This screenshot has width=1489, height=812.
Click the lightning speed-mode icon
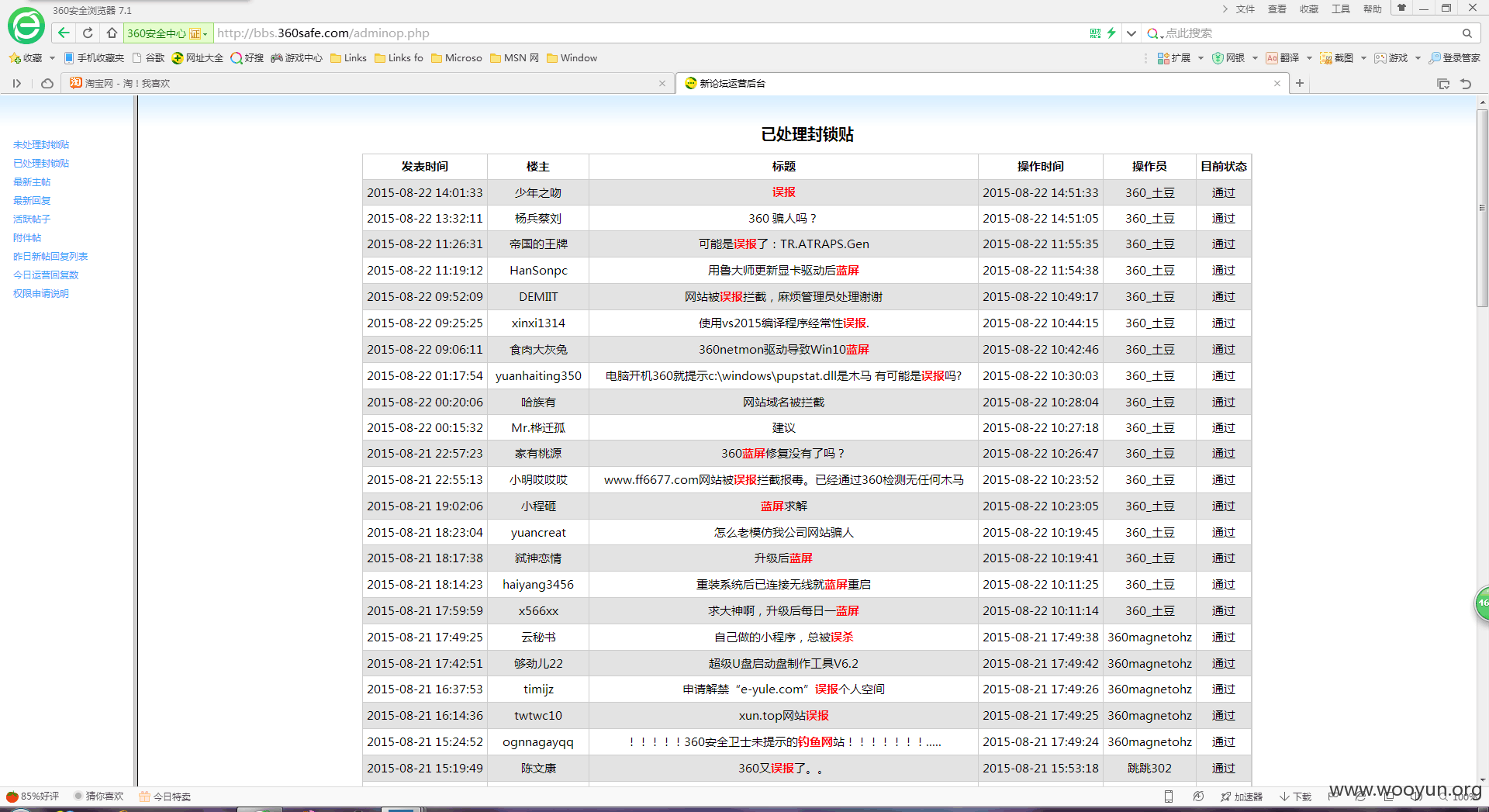pos(1111,33)
